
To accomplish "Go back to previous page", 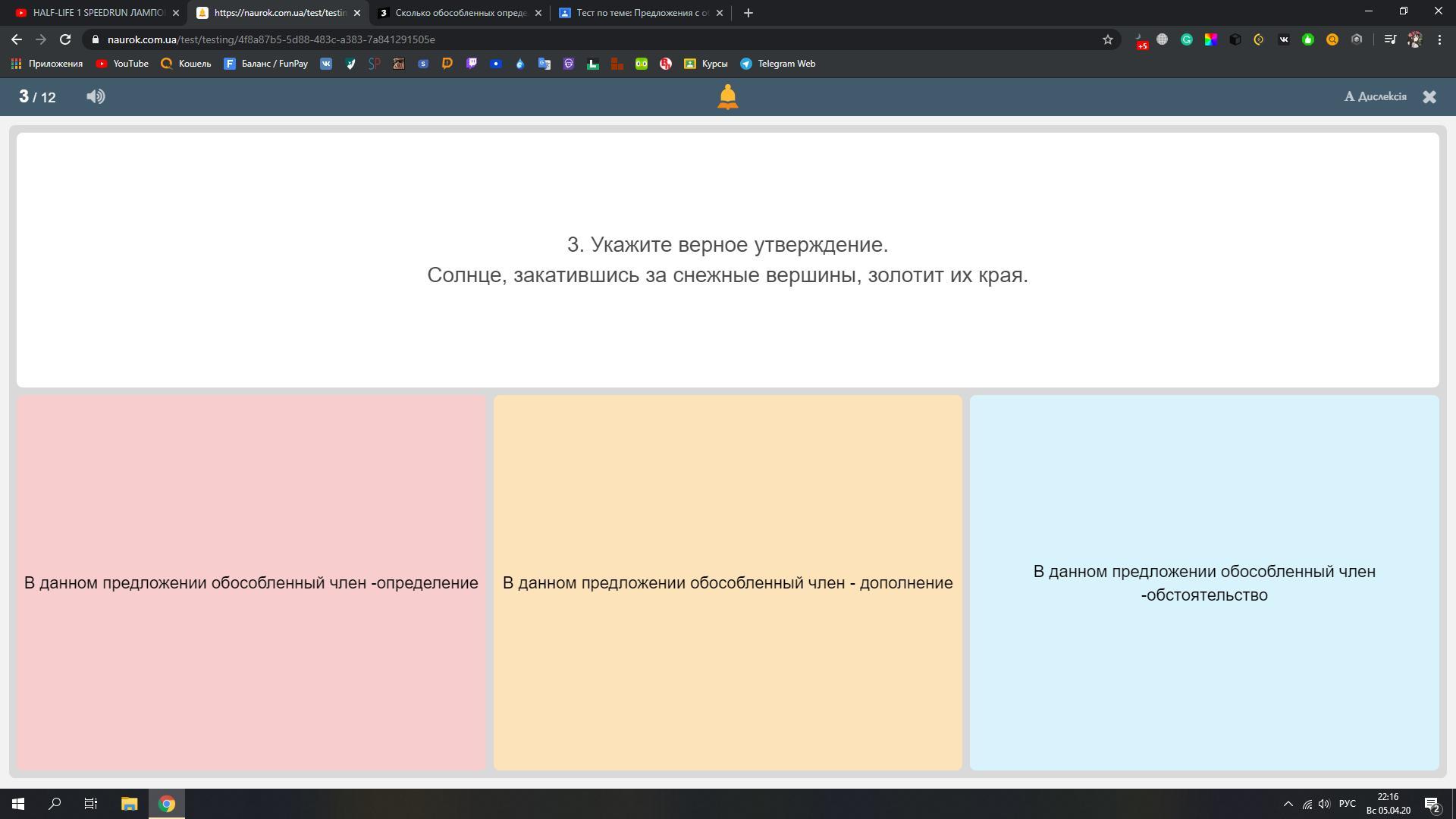I will click(17, 39).
